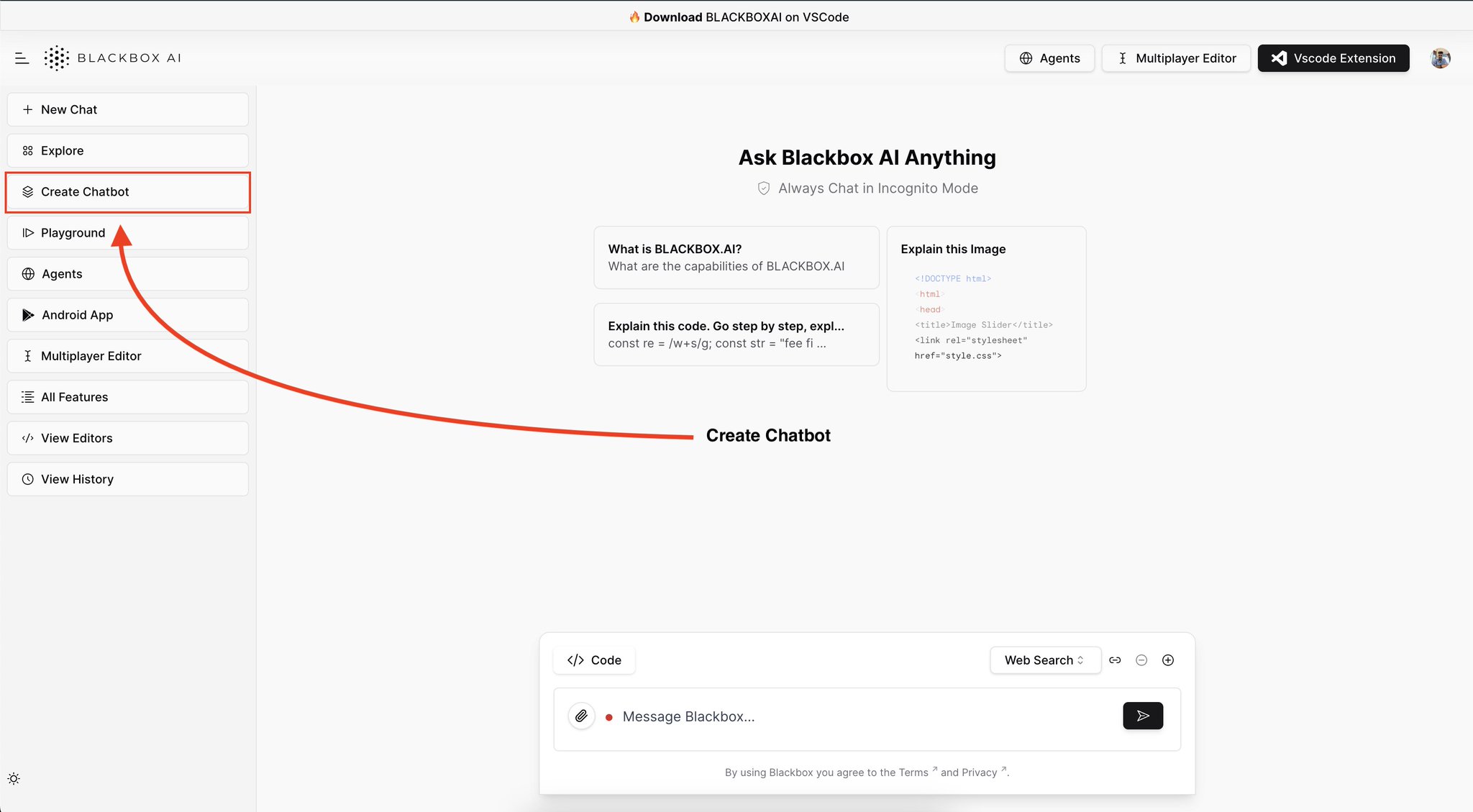This screenshot has width=1473, height=812.
Task: Click the play-store icon beside Android App
Action: [28, 315]
